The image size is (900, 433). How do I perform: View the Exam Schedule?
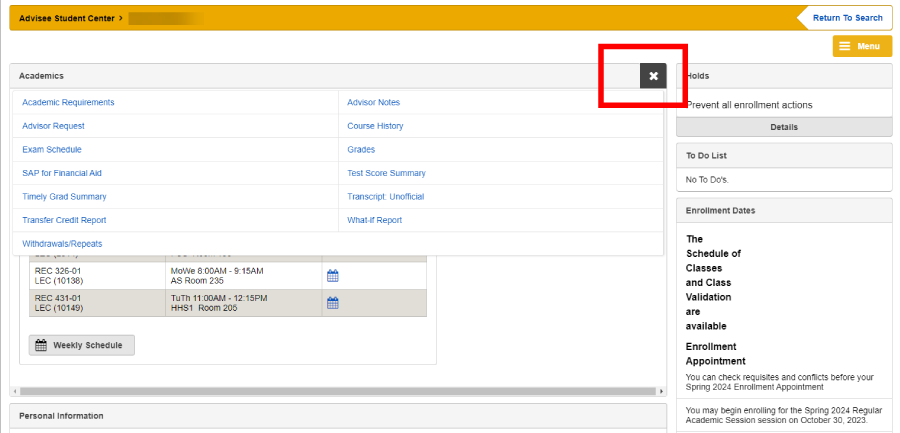point(52,149)
